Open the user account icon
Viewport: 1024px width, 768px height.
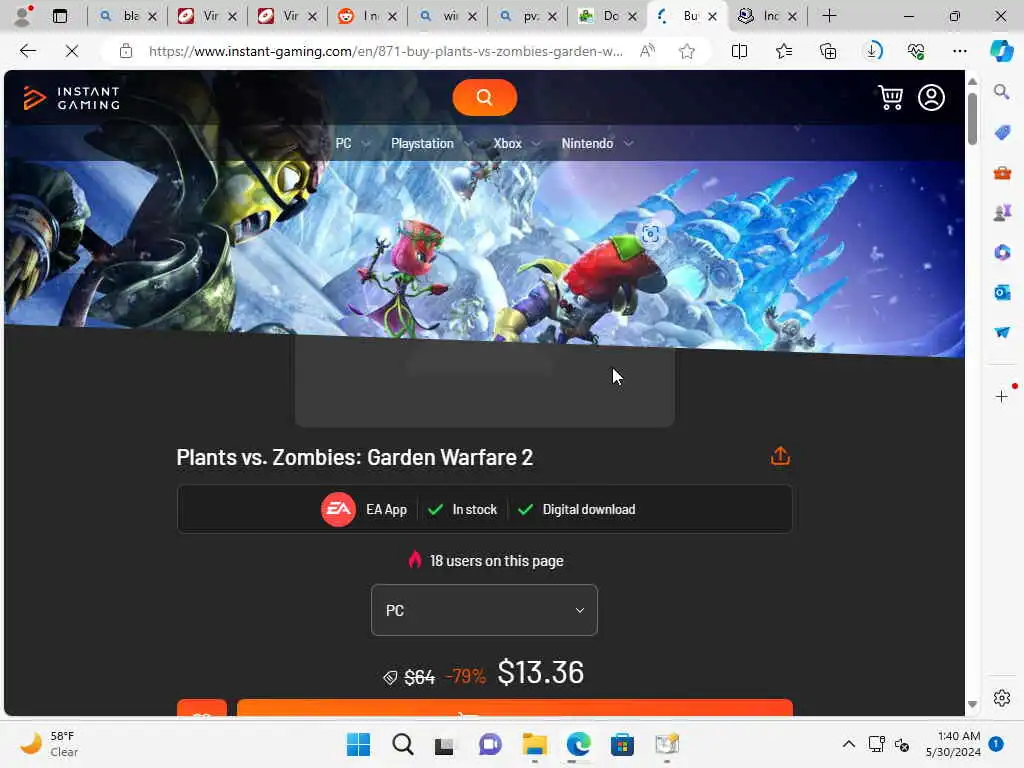tap(931, 98)
